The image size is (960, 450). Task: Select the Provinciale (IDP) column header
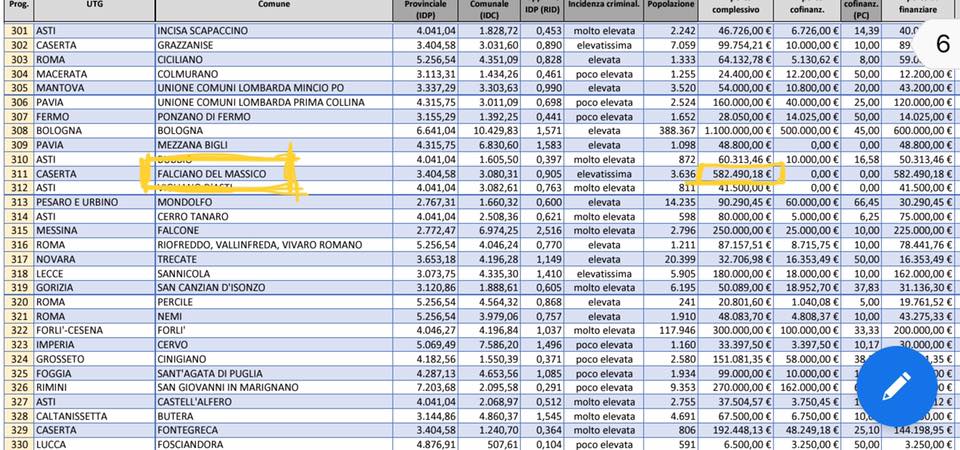[x=425, y=10]
